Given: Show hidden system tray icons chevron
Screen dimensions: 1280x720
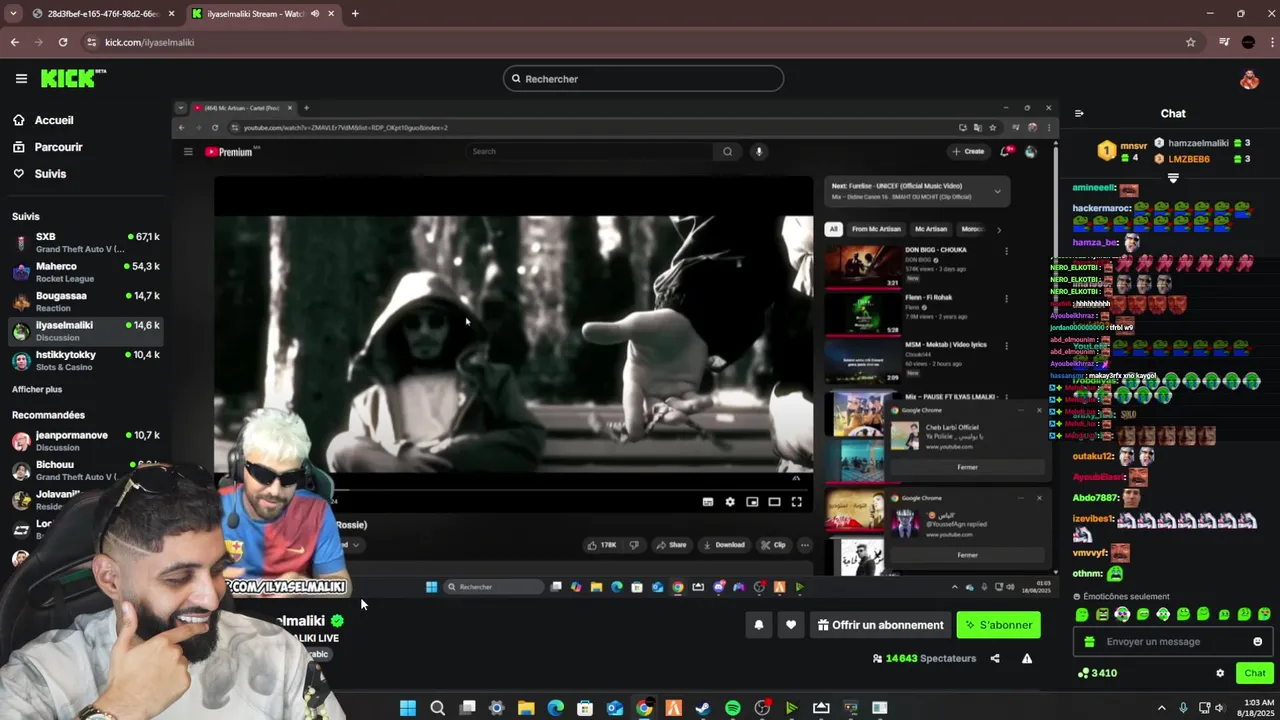Looking at the screenshot, I should pos(1160,708).
